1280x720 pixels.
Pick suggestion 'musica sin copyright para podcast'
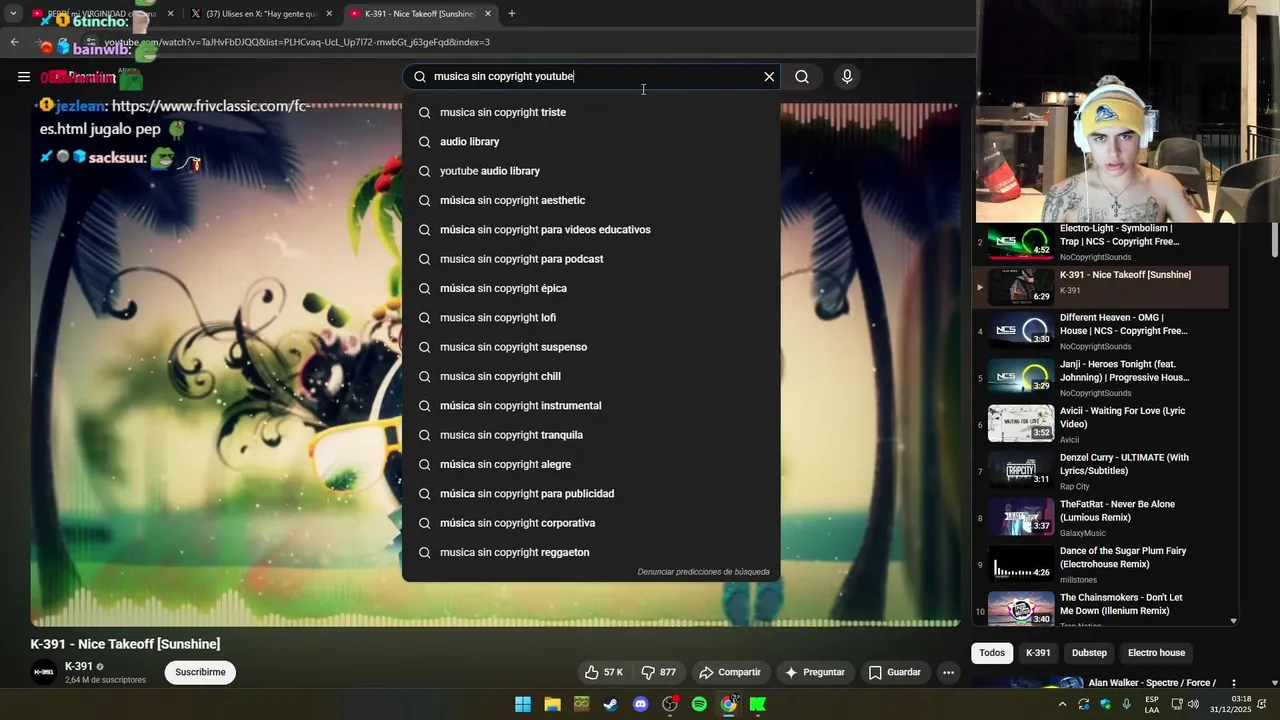(591, 259)
